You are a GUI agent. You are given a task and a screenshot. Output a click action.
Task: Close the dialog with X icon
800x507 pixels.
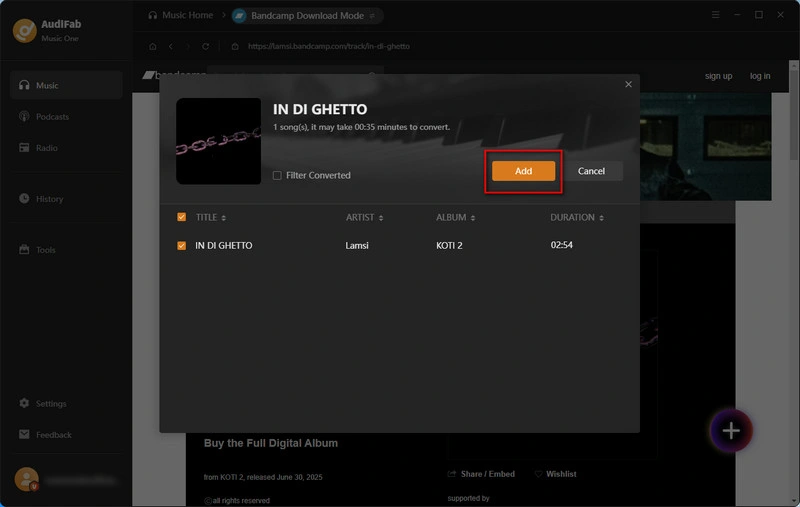pos(628,84)
